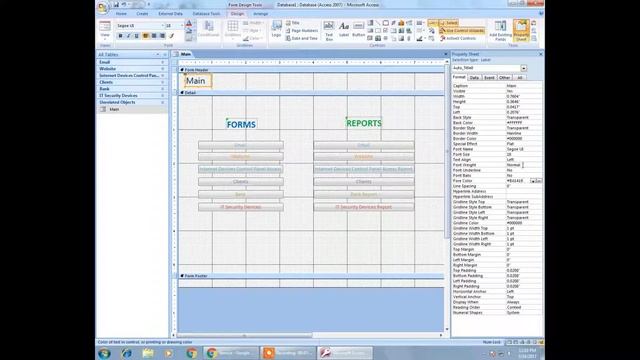
Task: Click the Title button
Action: (293, 23)
